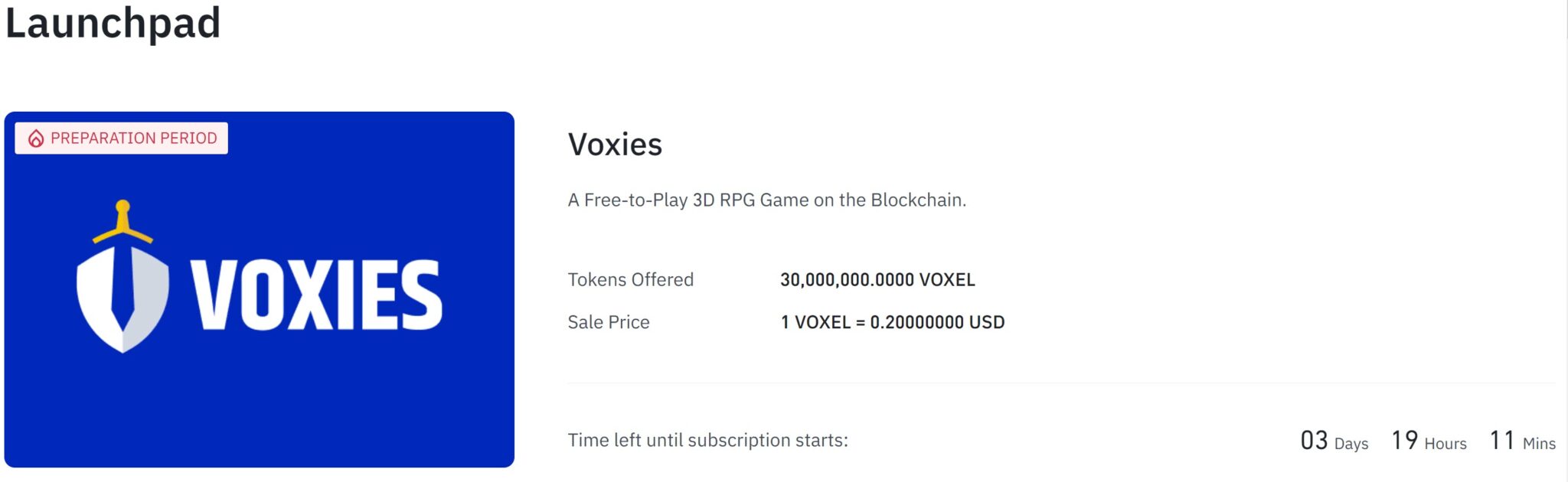Click the Mins countdown label
This screenshot has height=482, width=1568.
pos(1539,444)
